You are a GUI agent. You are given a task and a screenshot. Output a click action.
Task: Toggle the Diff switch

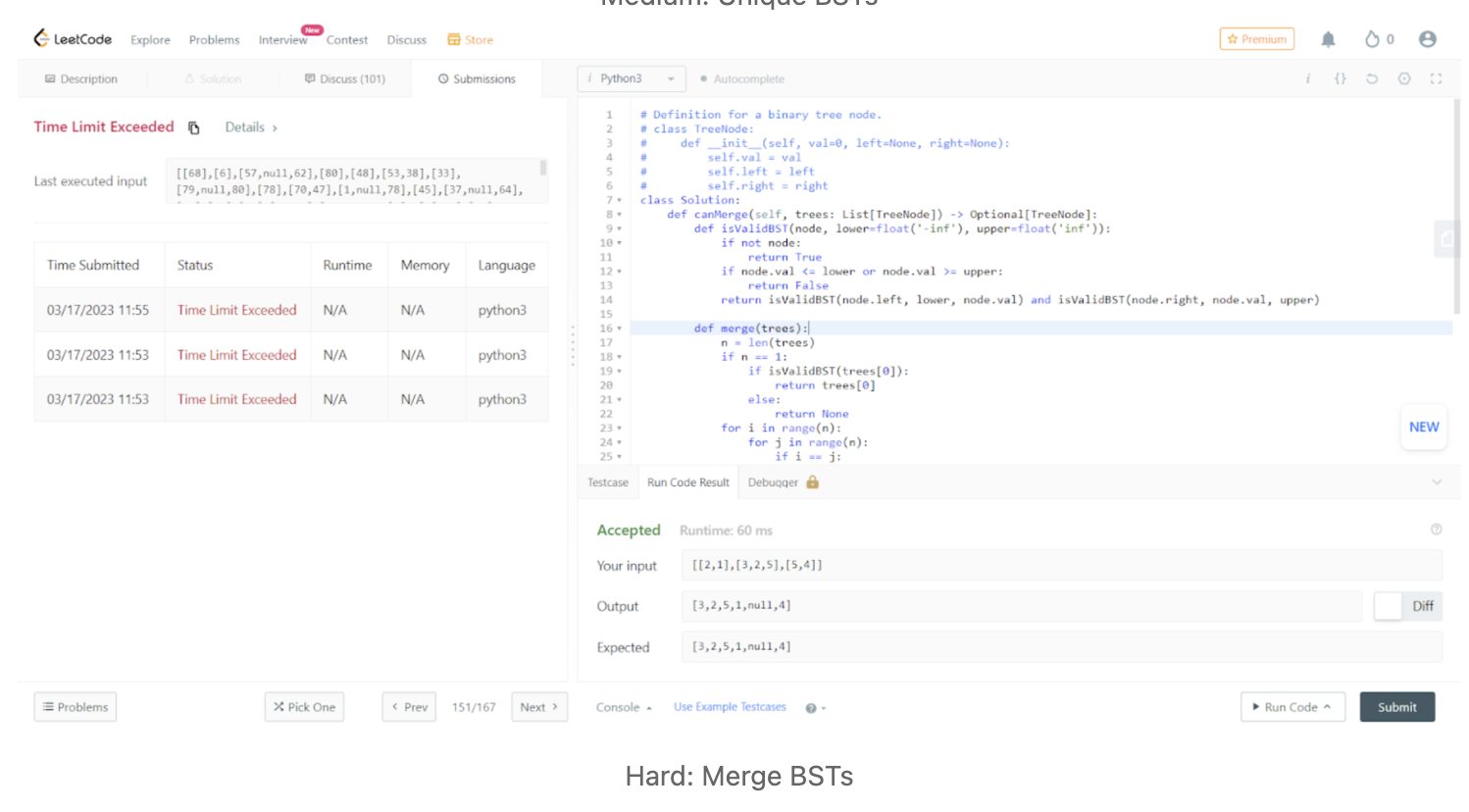(x=1389, y=606)
